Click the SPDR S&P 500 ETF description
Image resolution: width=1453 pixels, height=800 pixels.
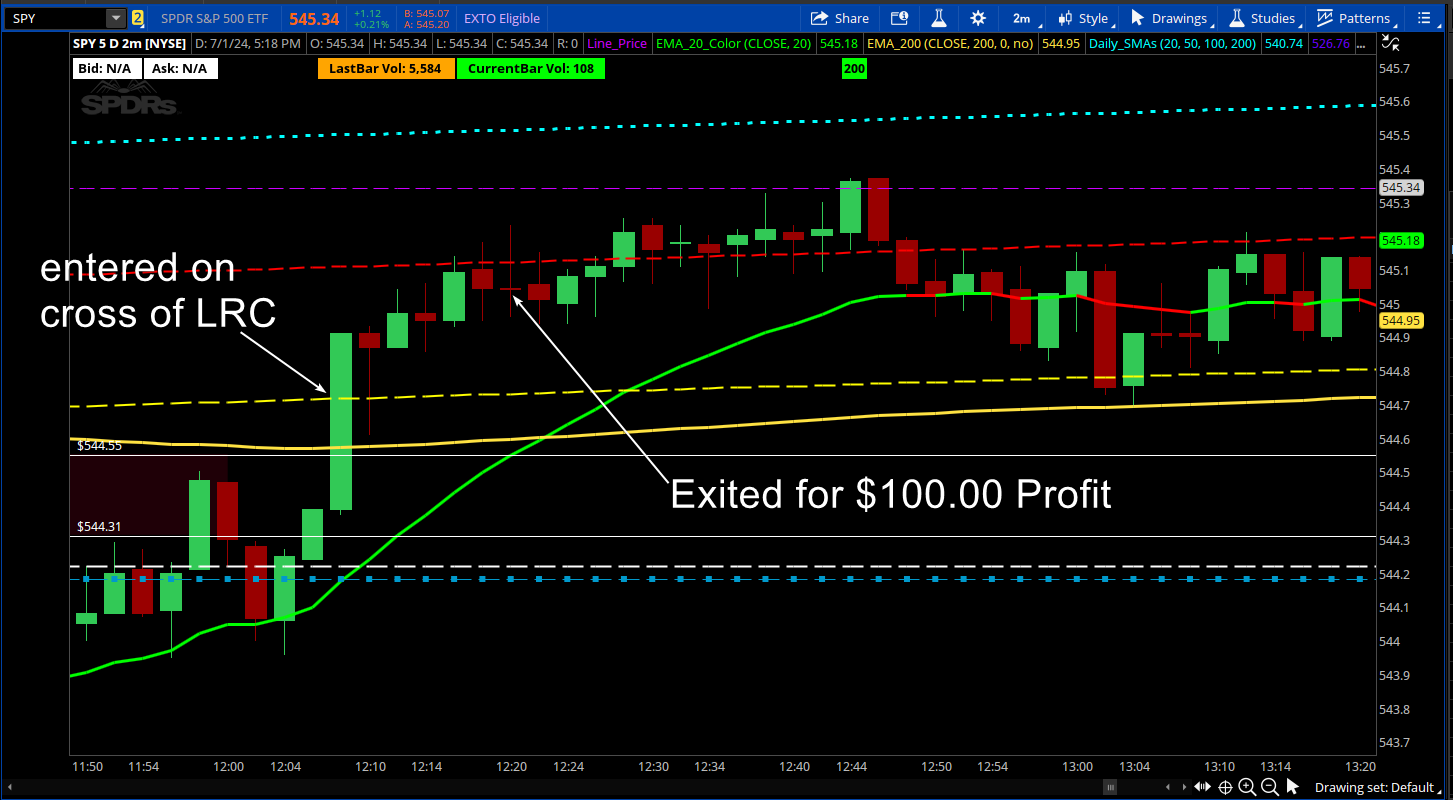(x=214, y=18)
